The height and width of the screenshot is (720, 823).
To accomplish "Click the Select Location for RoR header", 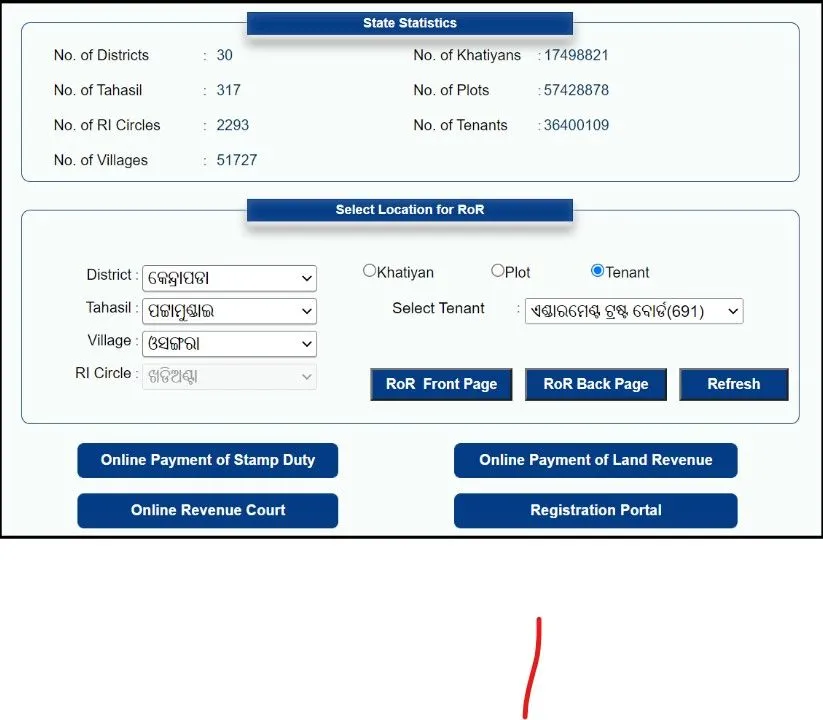I will (410, 210).
